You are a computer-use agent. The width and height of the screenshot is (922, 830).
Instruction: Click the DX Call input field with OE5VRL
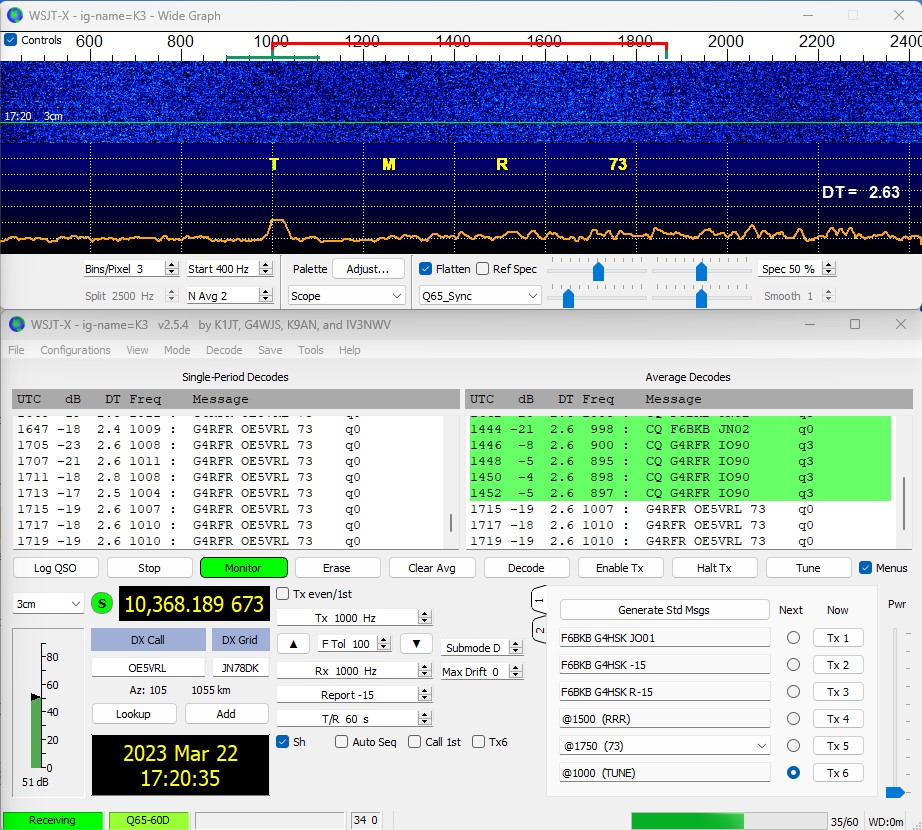tap(147, 668)
